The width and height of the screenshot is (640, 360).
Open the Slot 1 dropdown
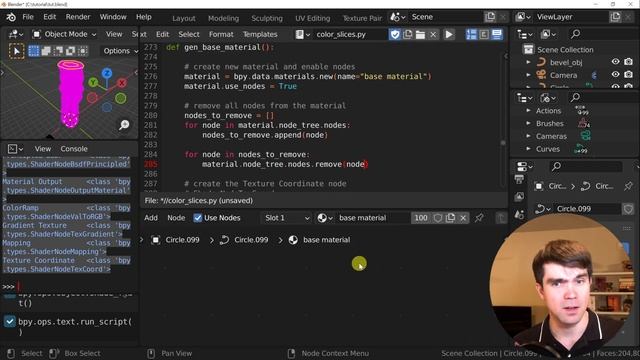point(287,218)
